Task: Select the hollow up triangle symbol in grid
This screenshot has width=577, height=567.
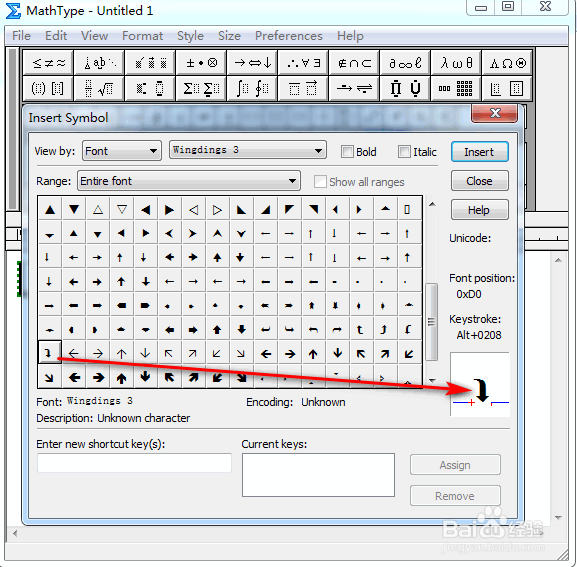Action: click(98, 210)
